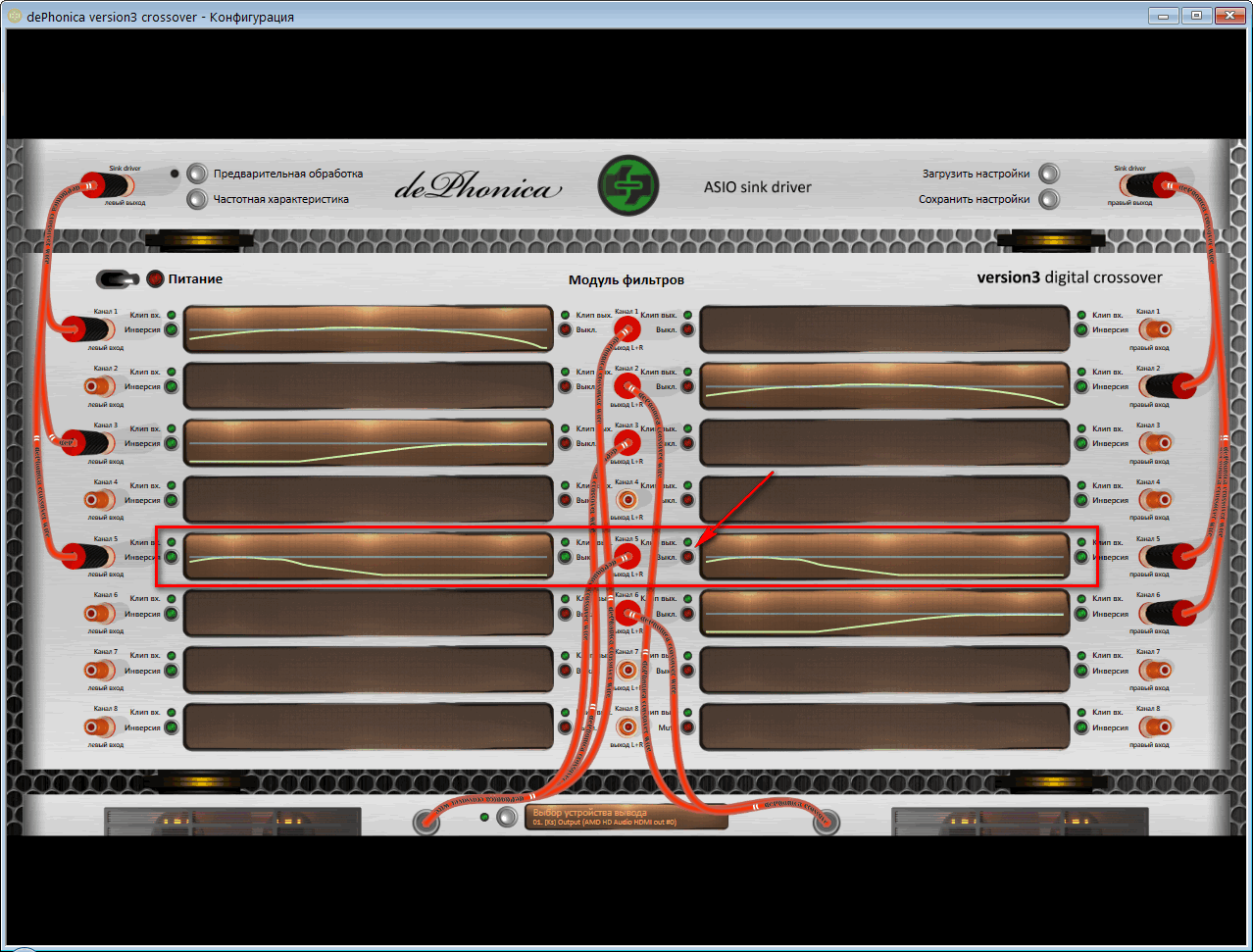Toggle the Mute button of right Канал 8
Screen dimensions: 1253x952
coord(687,728)
